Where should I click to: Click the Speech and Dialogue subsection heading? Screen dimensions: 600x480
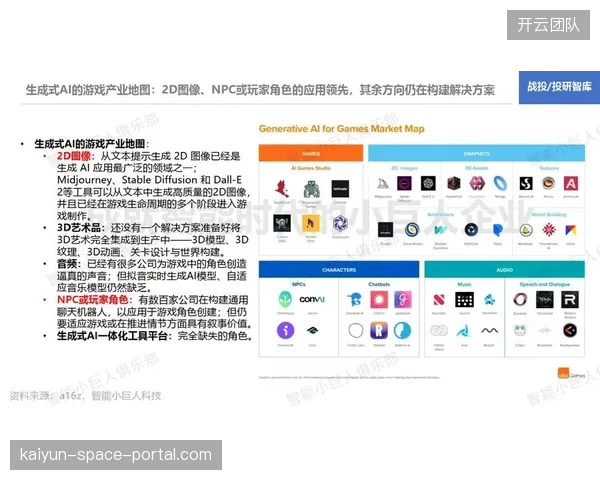pyautogui.click(x=545, y=284)
